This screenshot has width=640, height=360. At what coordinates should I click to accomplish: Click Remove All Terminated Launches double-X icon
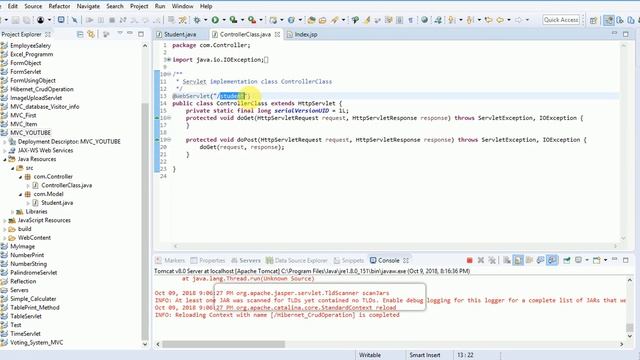[x=492, y=260]
